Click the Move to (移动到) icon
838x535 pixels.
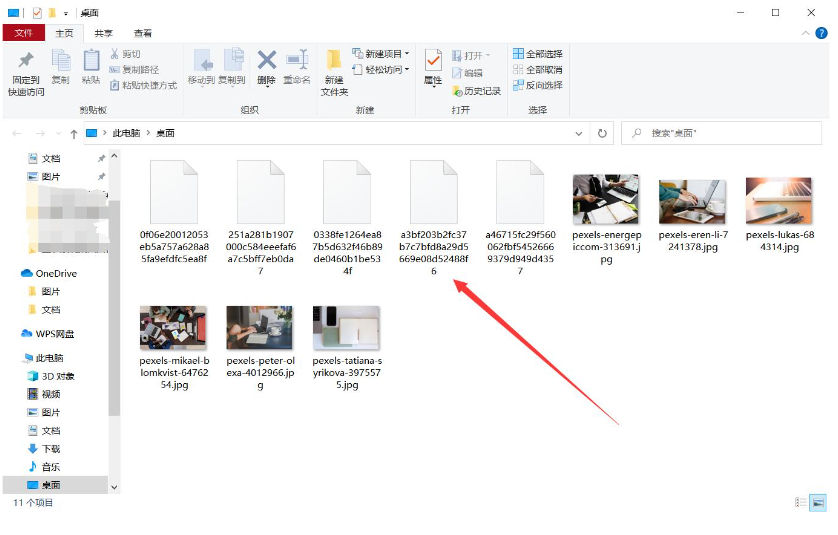(201, 67)
